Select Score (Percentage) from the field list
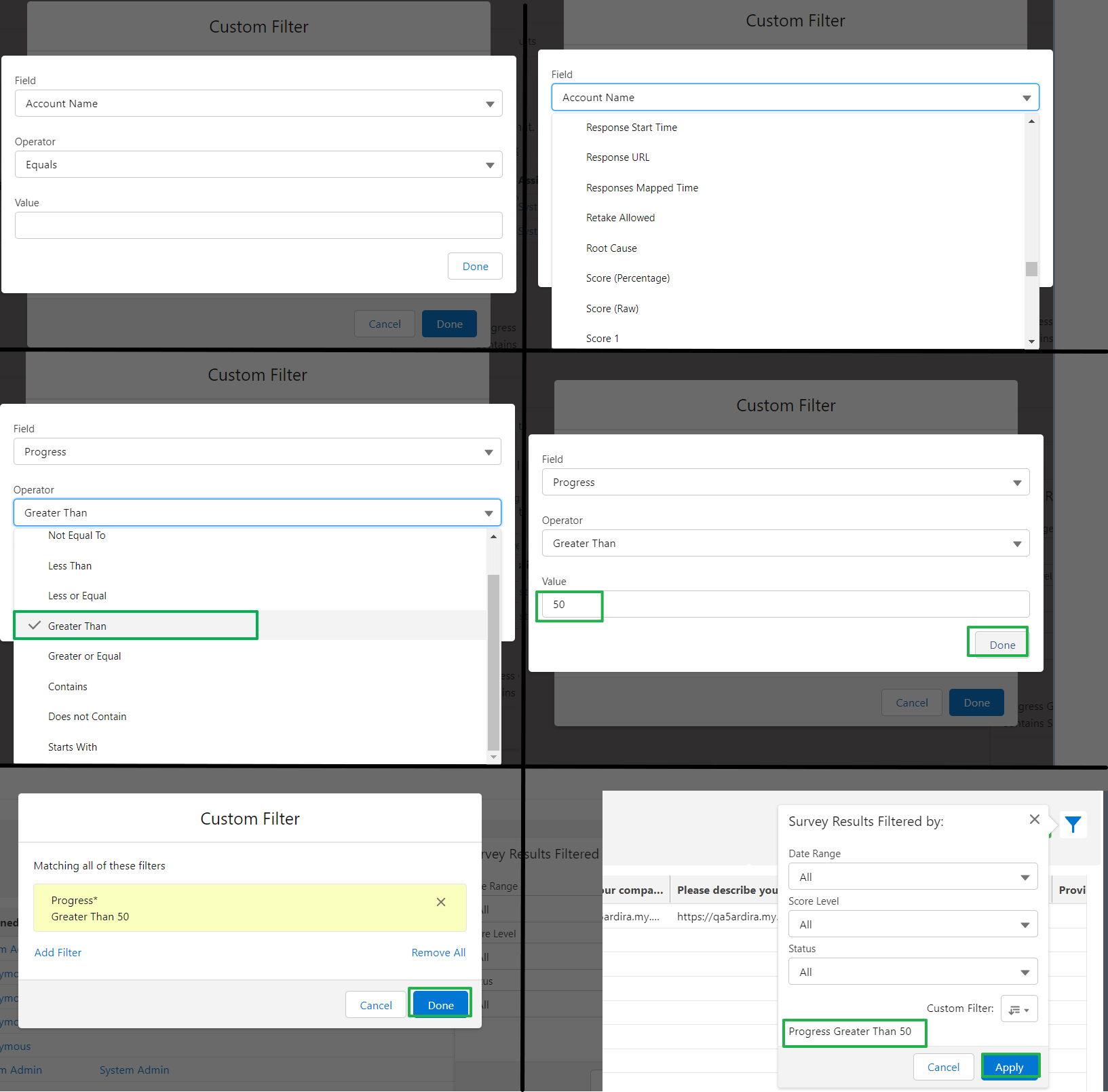This screenshot has width=1108, height=1092. (x=628, y=278)
